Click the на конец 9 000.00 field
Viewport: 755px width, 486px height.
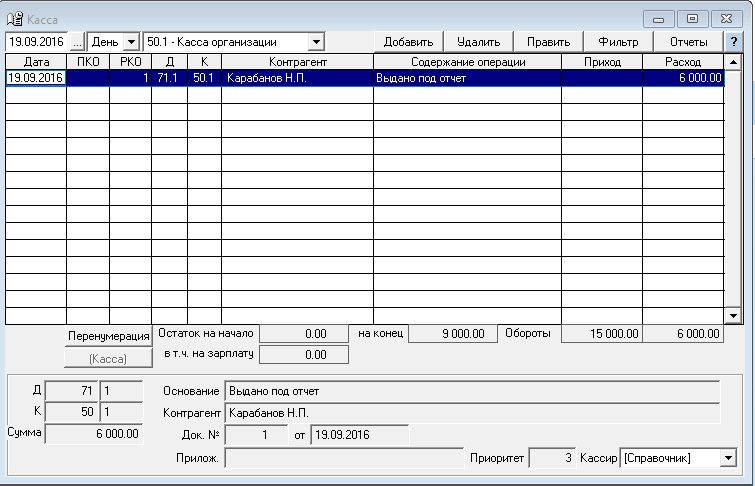453,334
